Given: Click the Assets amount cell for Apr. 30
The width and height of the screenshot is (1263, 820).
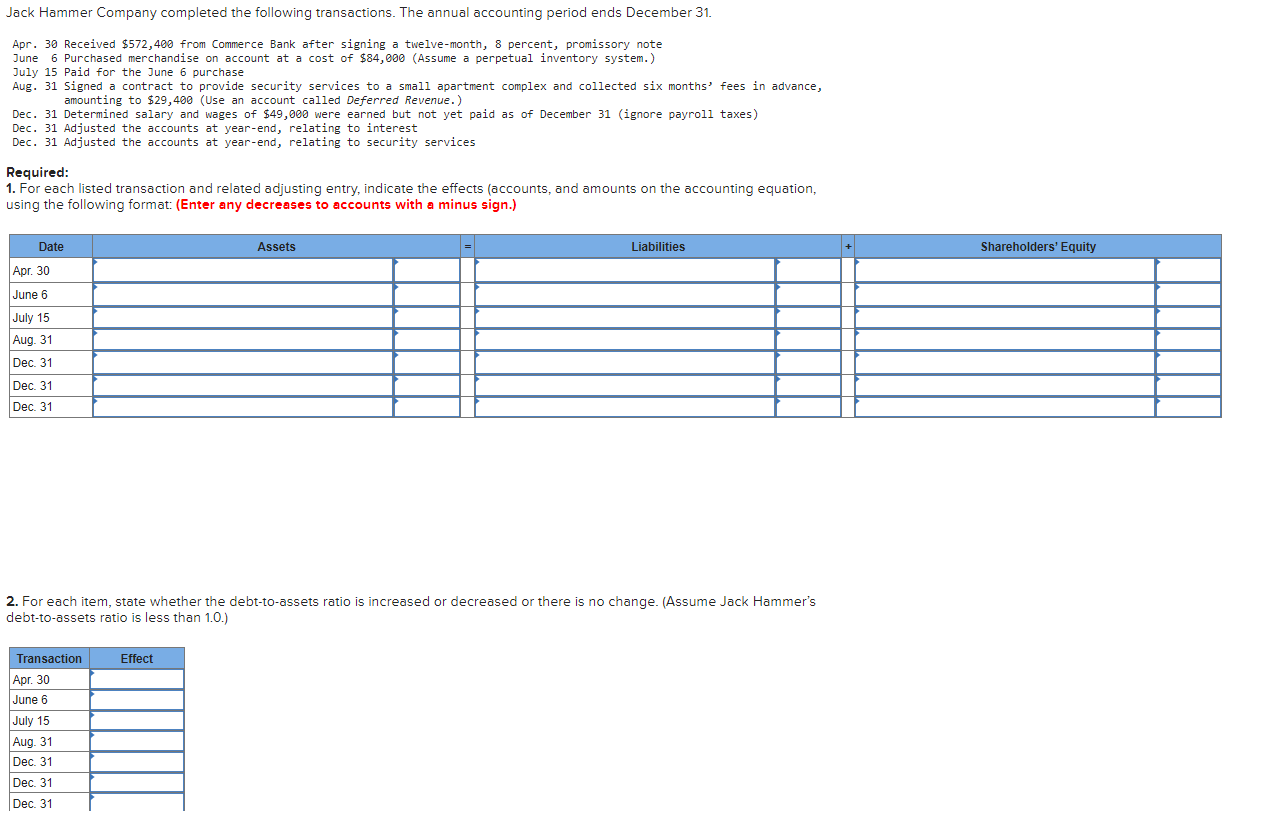Looking at the screenshot, I should point(425,270).
